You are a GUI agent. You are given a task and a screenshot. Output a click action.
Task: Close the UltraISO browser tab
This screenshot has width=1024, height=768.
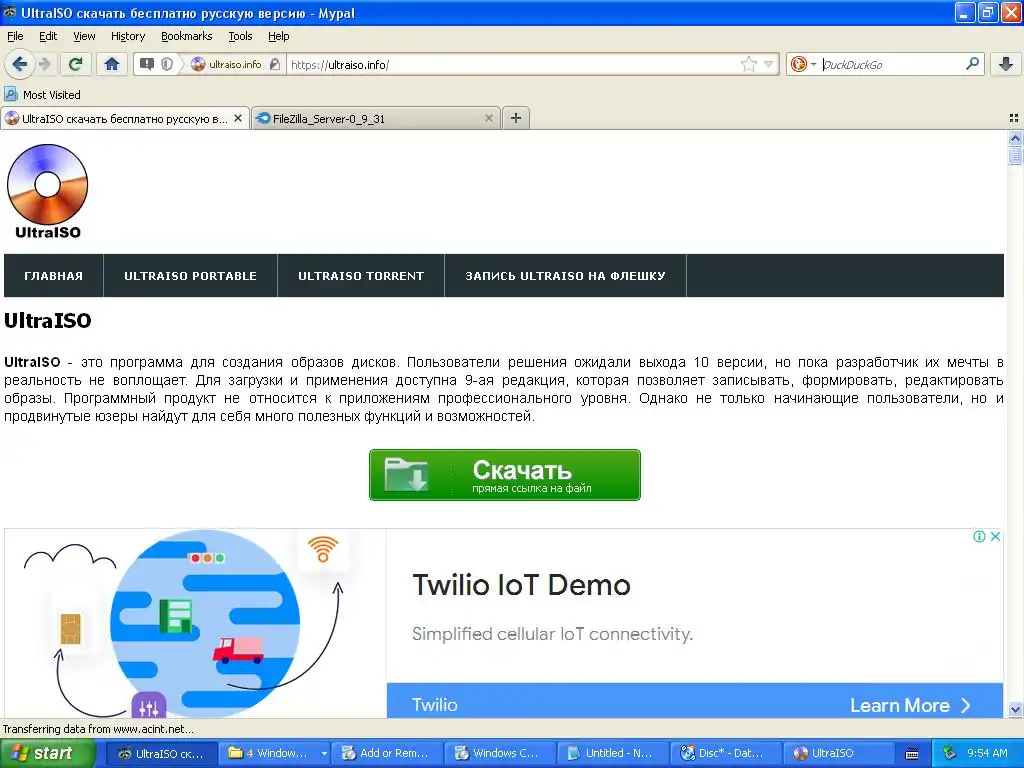238,118
